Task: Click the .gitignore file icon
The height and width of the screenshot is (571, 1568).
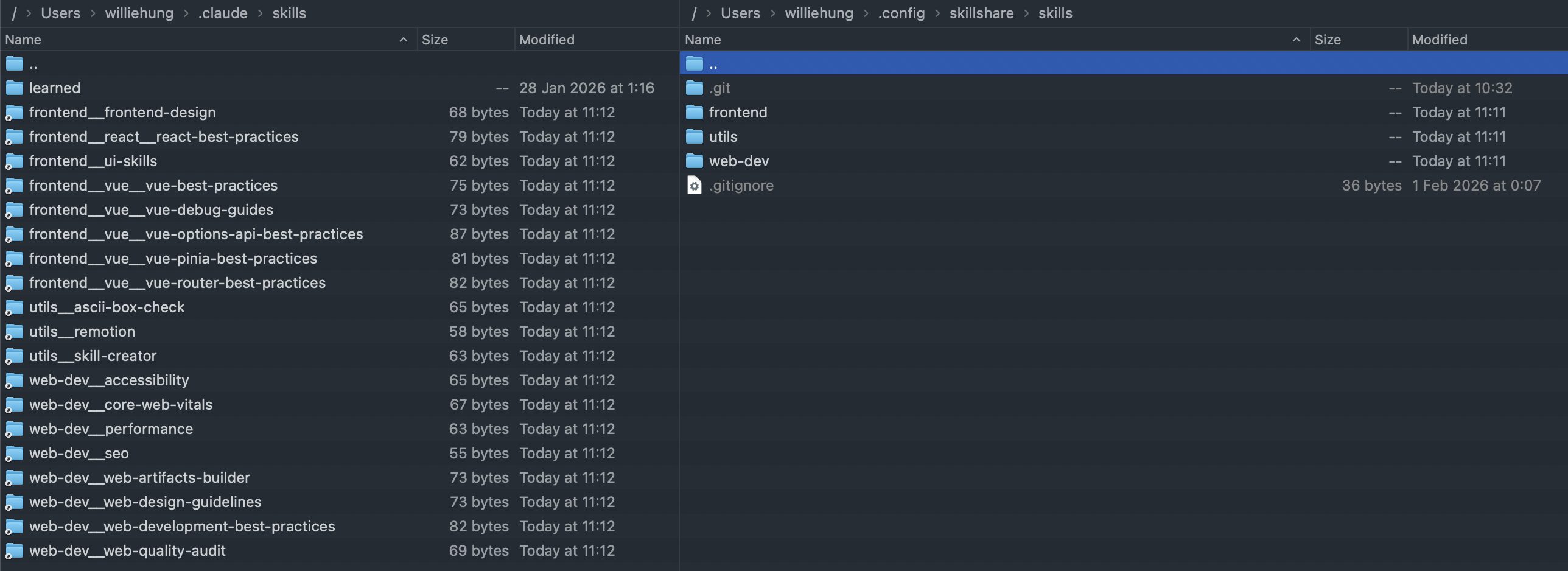Action: point(694,186)
